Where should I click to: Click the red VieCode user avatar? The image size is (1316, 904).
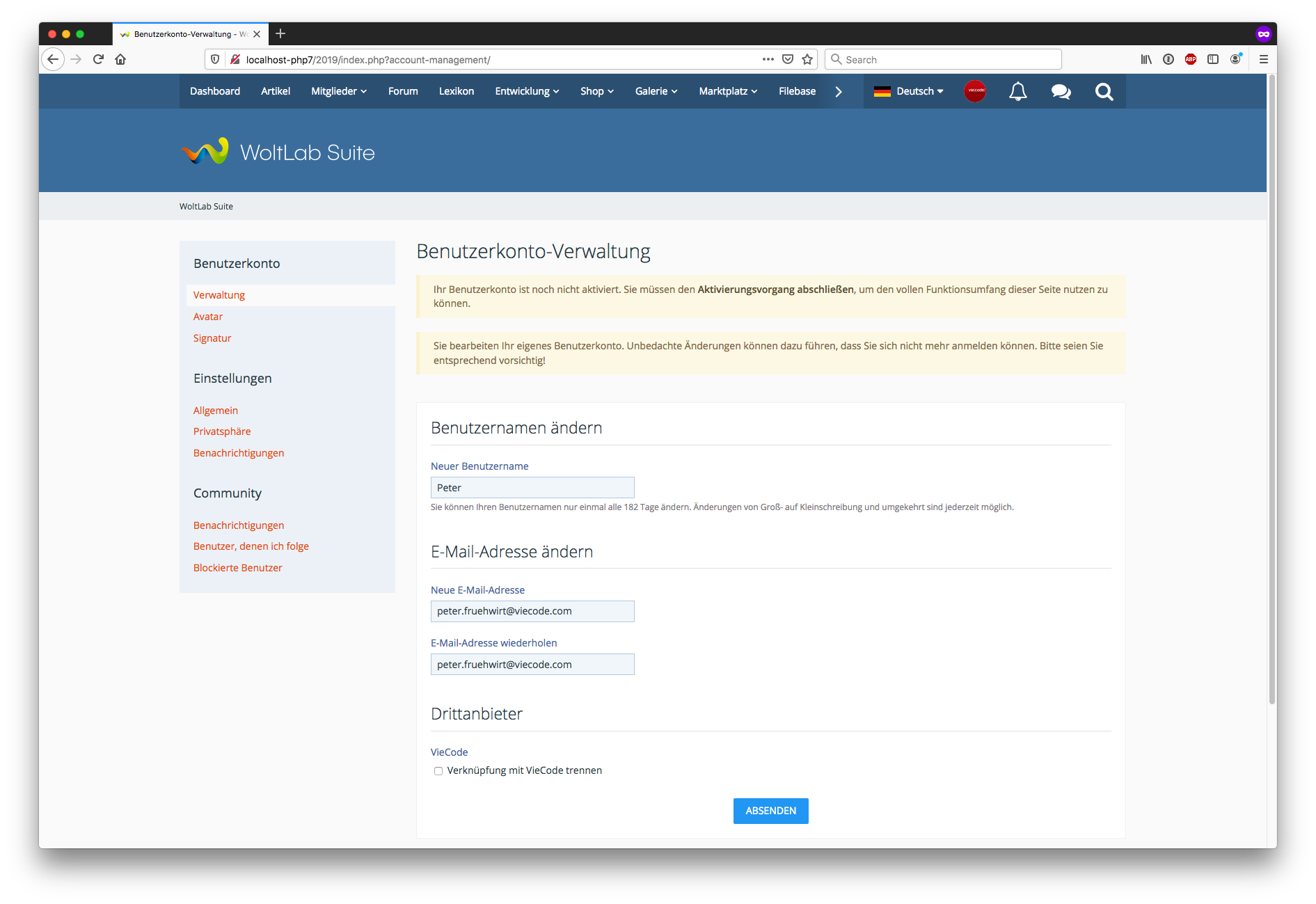(x=975, y=91)
